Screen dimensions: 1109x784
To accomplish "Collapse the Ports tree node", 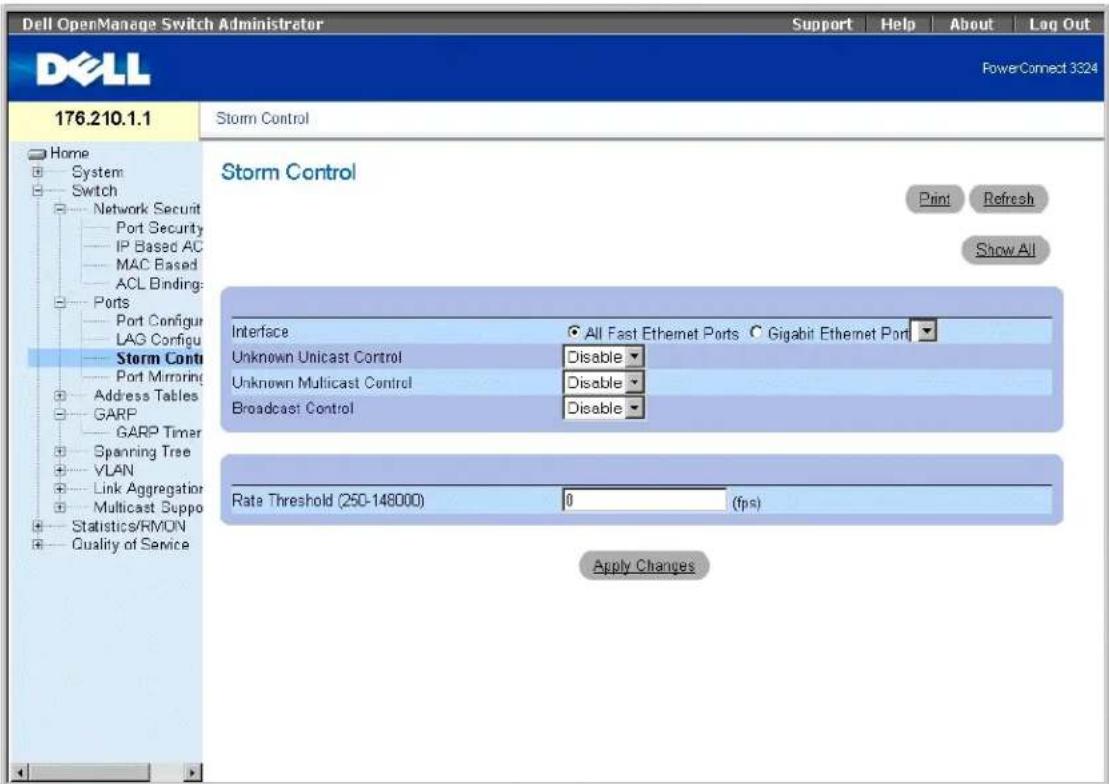I will pos(60,303).
